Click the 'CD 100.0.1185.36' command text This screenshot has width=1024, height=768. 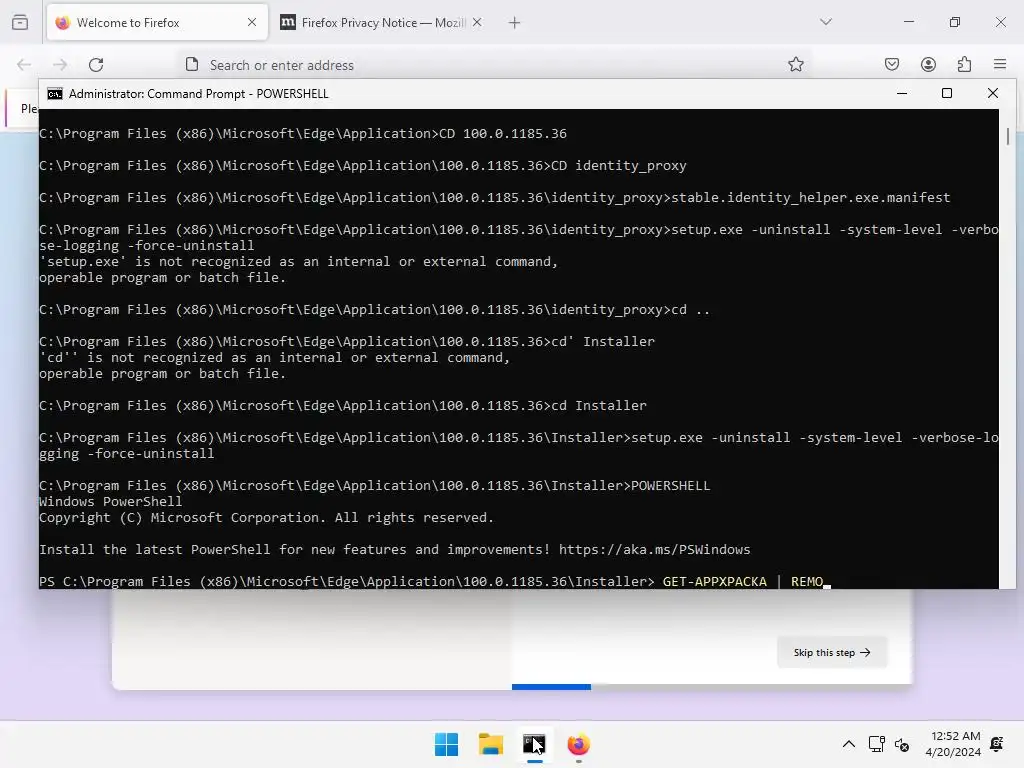pos(503,134)
